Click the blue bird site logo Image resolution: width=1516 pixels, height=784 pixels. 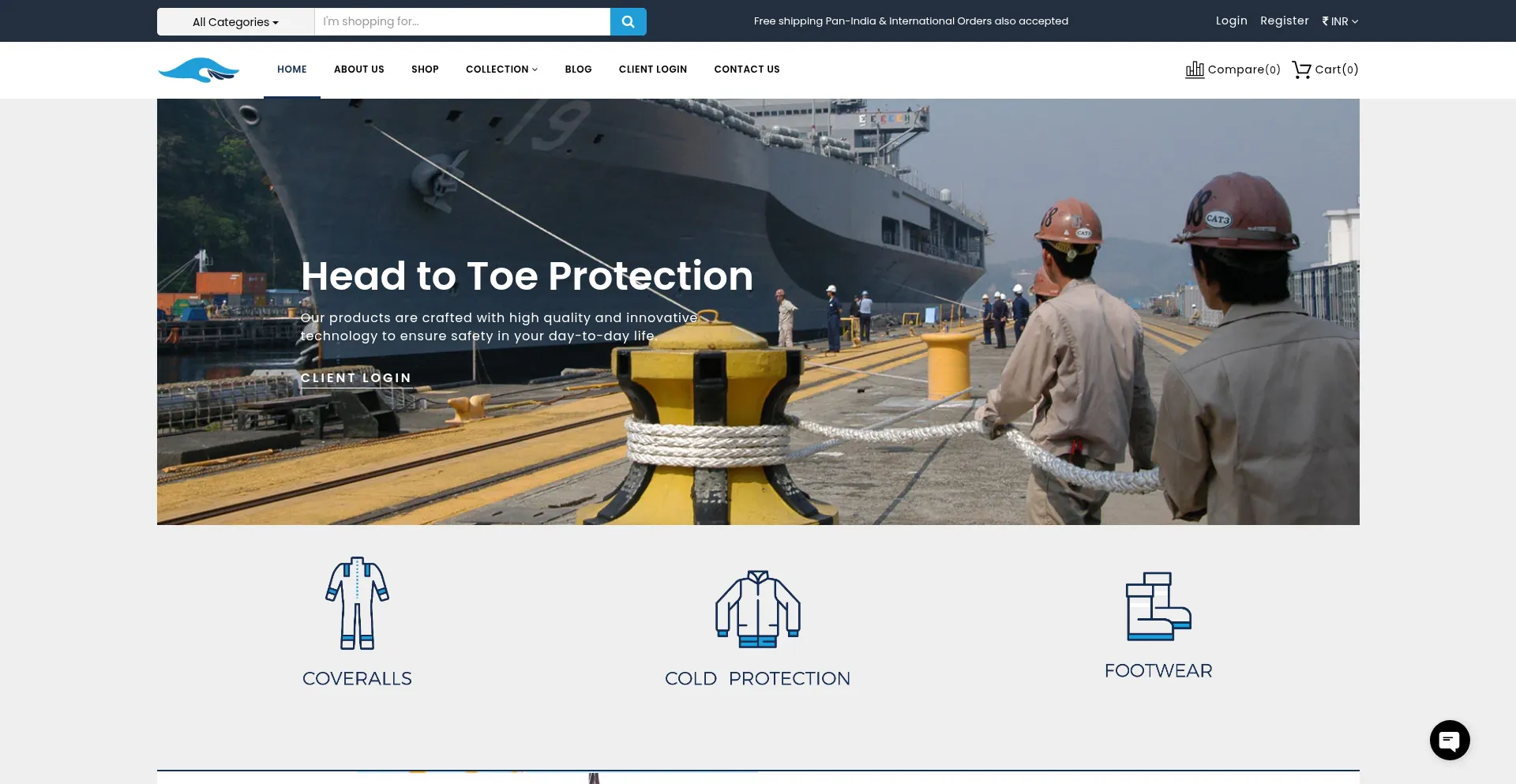point(199,70)
